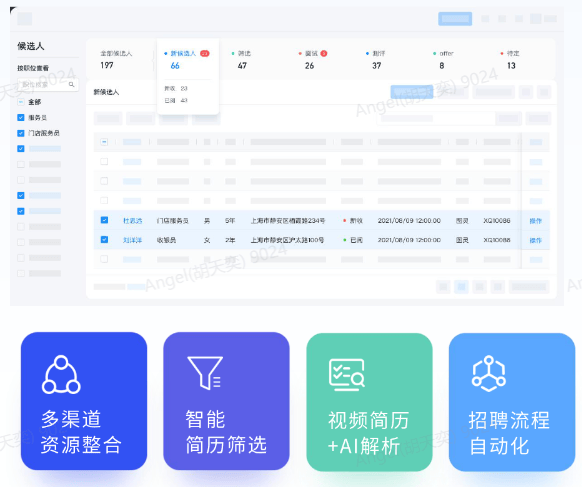Toggle the 全部 checkbox in position filter
This screenshot has width=582, height=487.
pos(21,102)
